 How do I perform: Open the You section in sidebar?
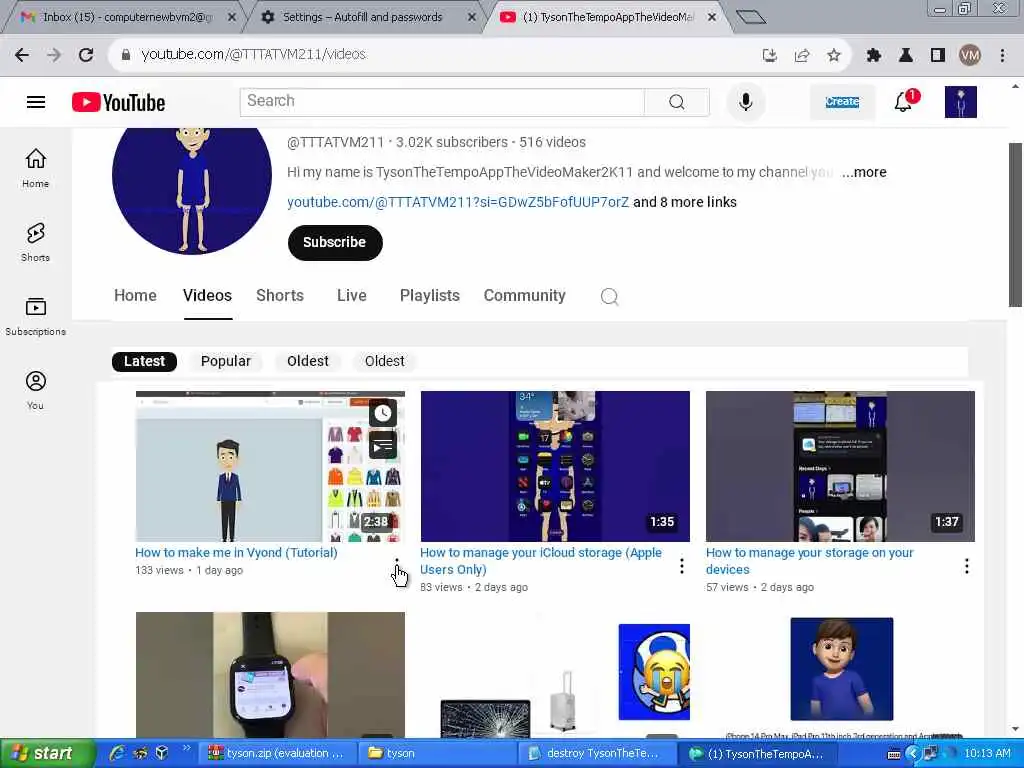click(x=35, y=390)
